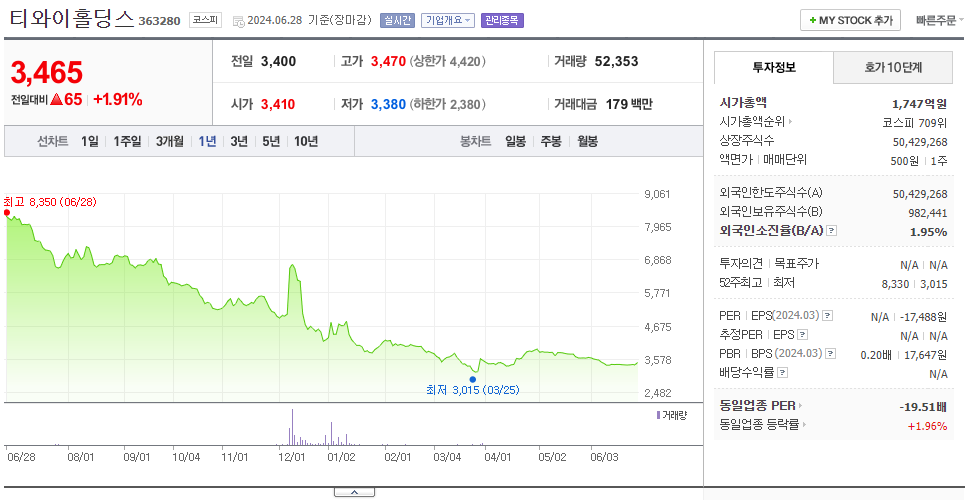Screen dimensions: 968x500
Task: Select the 10년 line chart period
Action: 306,141
